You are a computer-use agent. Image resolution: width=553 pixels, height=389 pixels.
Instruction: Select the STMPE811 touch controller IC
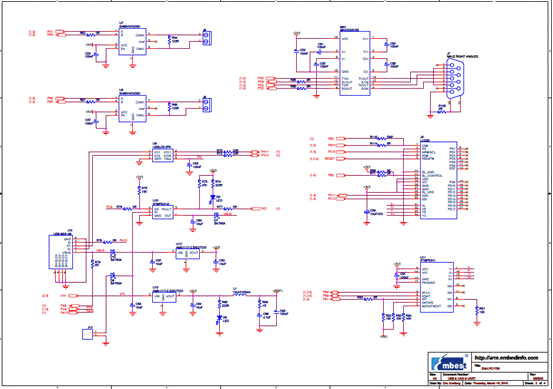pyautogui.click(x=437, y=287)
